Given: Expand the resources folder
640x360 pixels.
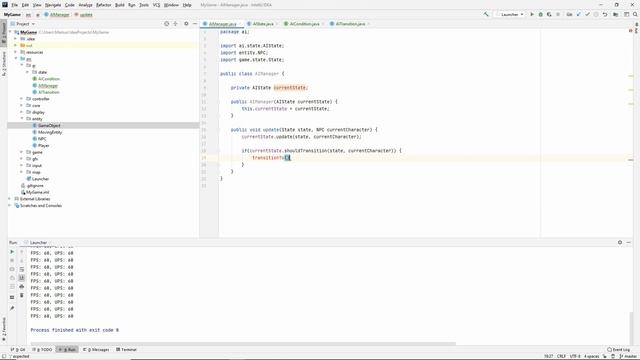Looking at the screenshot, I should pyautogui.click(x=16, y=52).
